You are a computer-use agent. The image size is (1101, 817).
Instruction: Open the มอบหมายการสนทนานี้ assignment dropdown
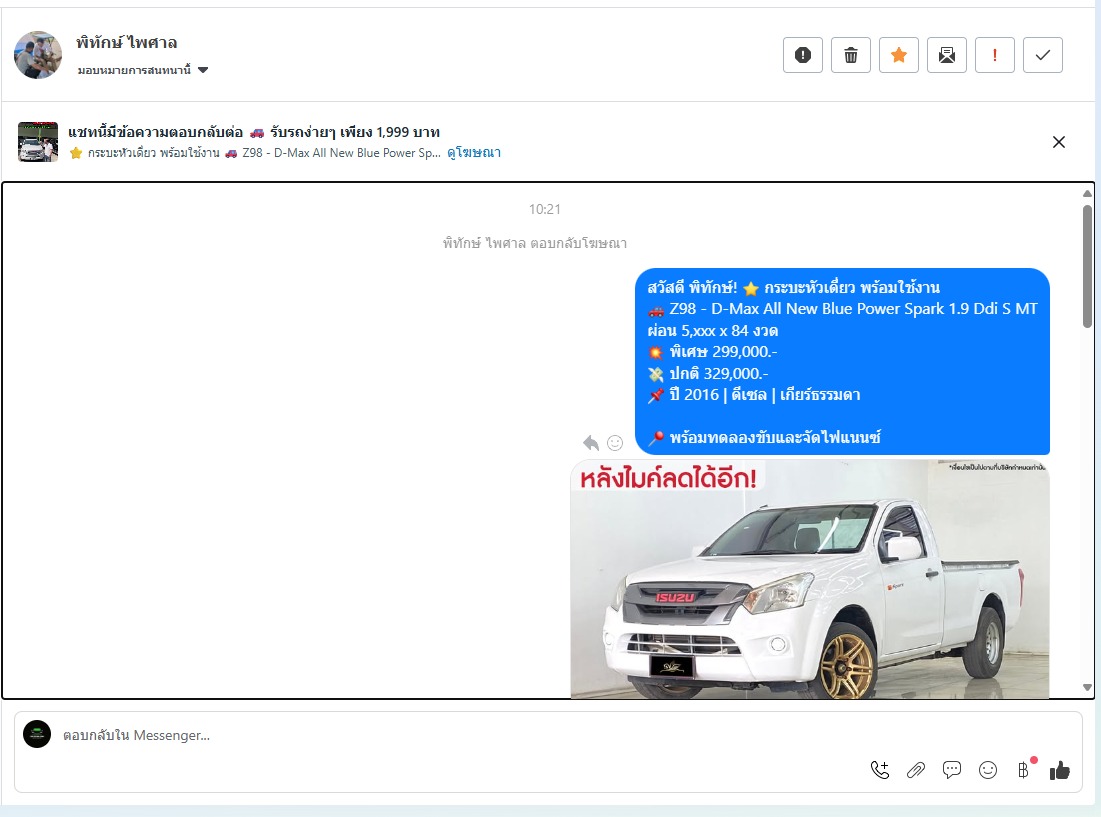143,70
